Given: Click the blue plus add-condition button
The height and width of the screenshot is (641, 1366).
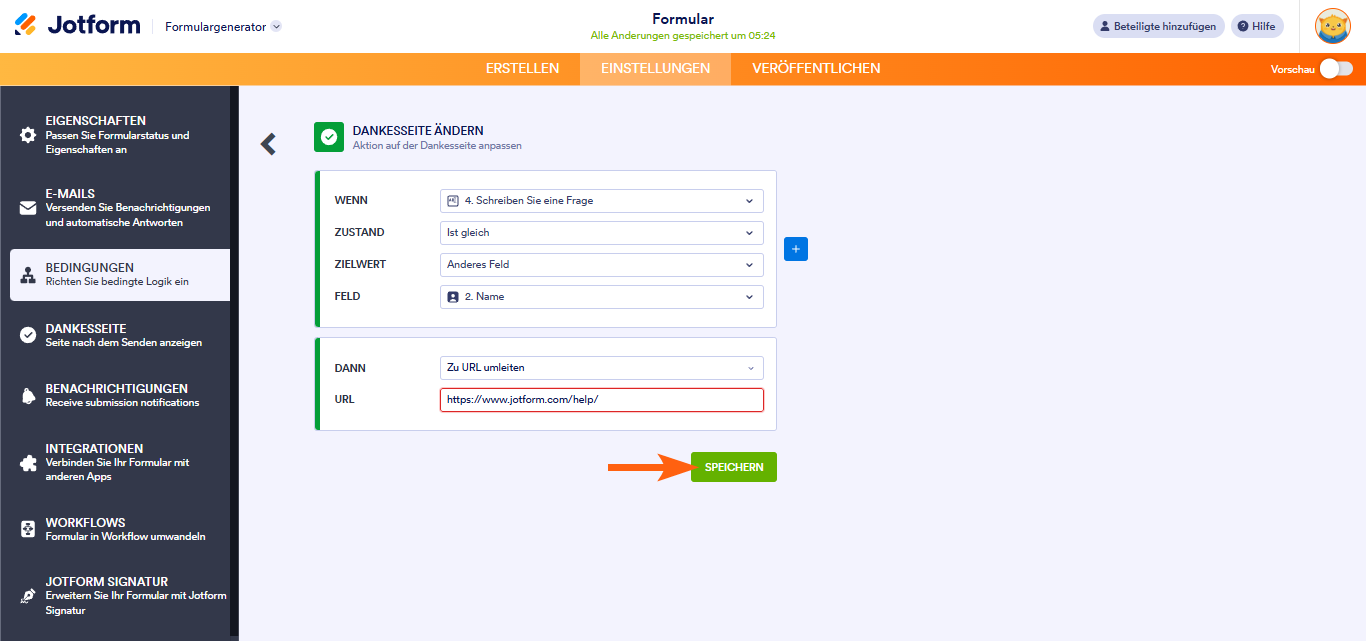Looking at the screenshot, I should coord(796,249).
